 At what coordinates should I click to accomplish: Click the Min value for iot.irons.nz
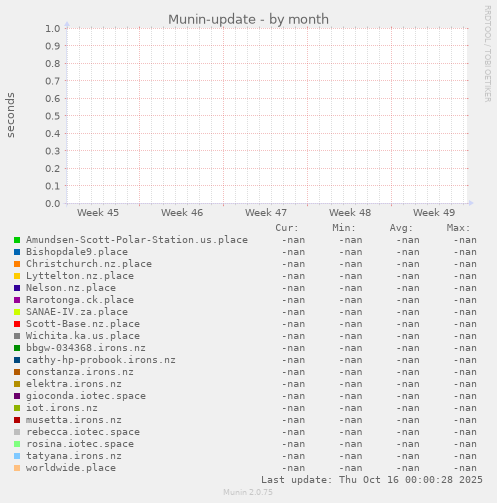pos(351,408)
